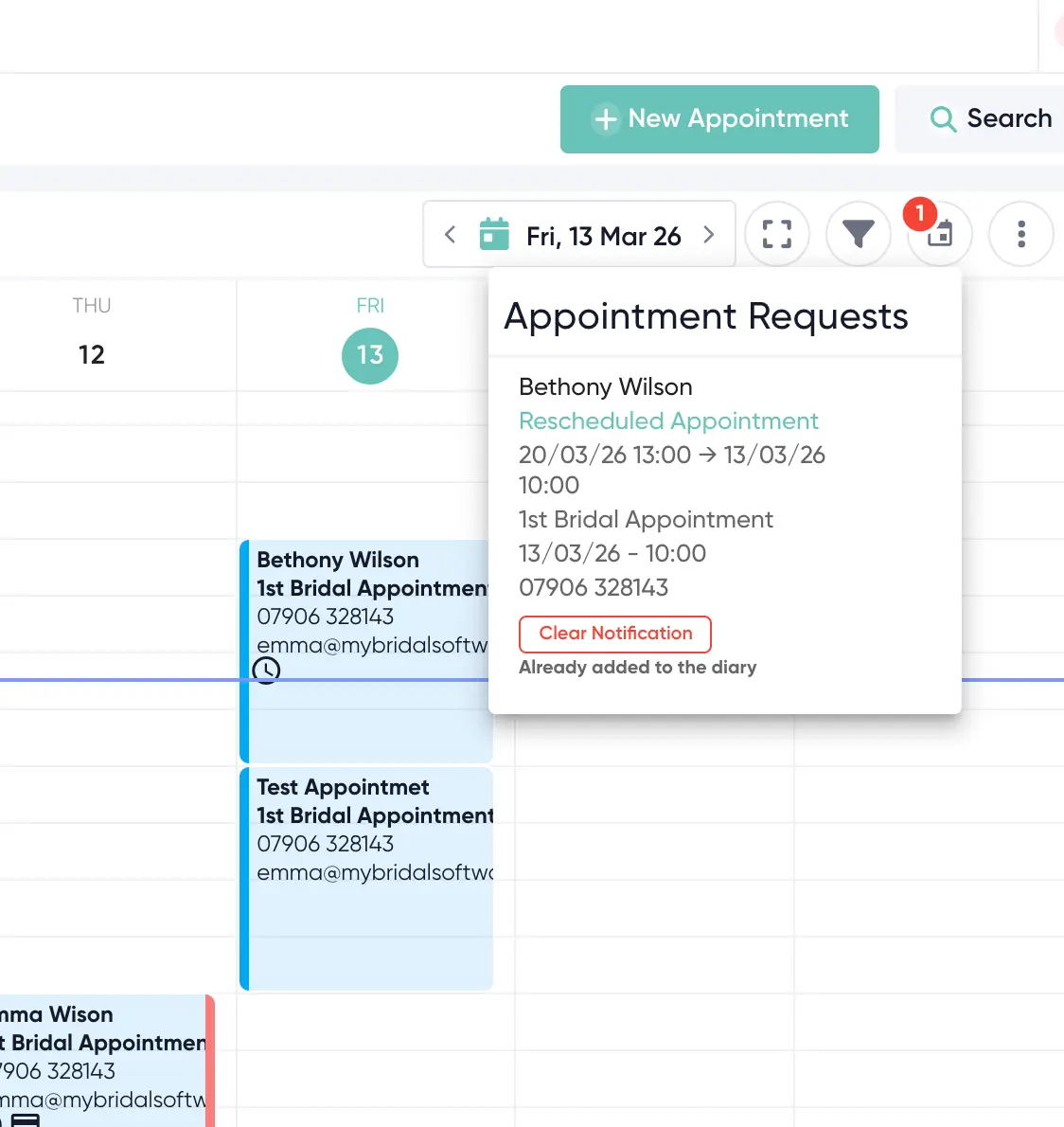Open the funnel filter options
Screen dimensions: 1064x1127
pyautogui.click(x=859, y=234)
